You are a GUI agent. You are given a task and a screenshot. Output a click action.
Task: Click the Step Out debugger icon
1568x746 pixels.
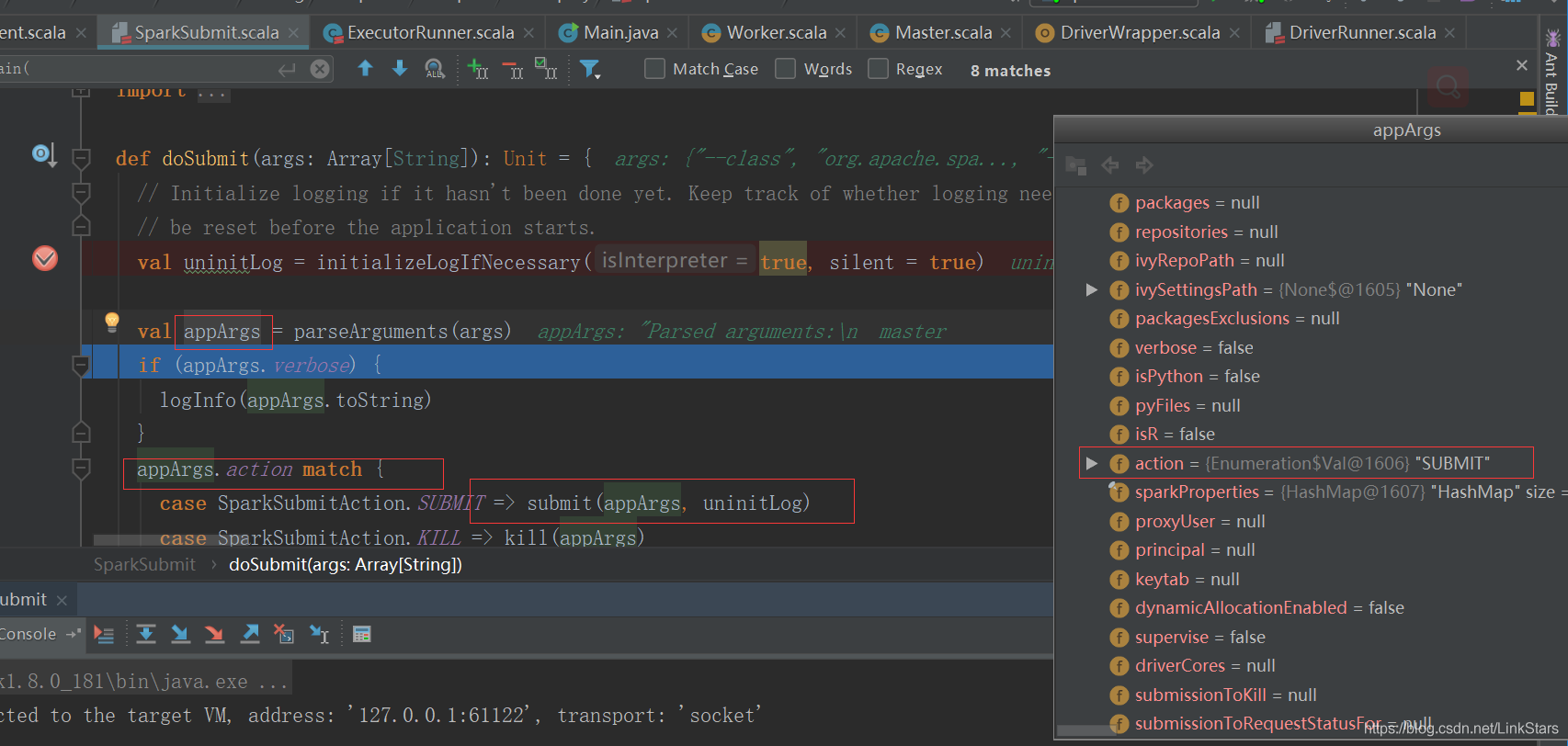(249, 634)
